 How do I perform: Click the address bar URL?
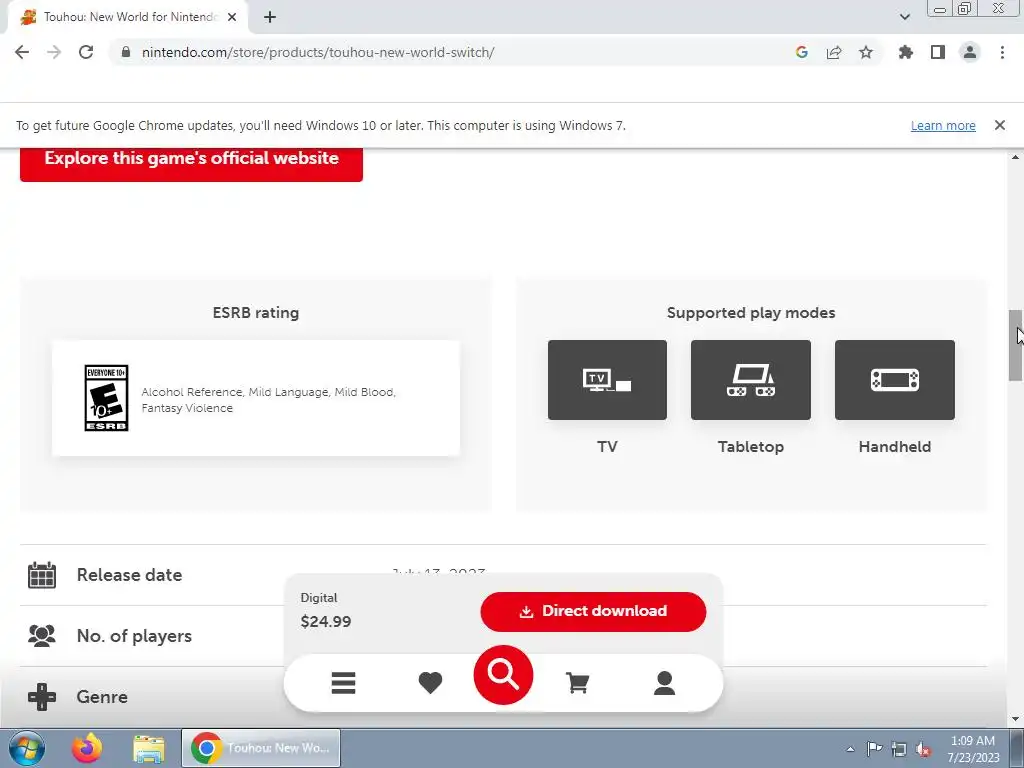318,52
